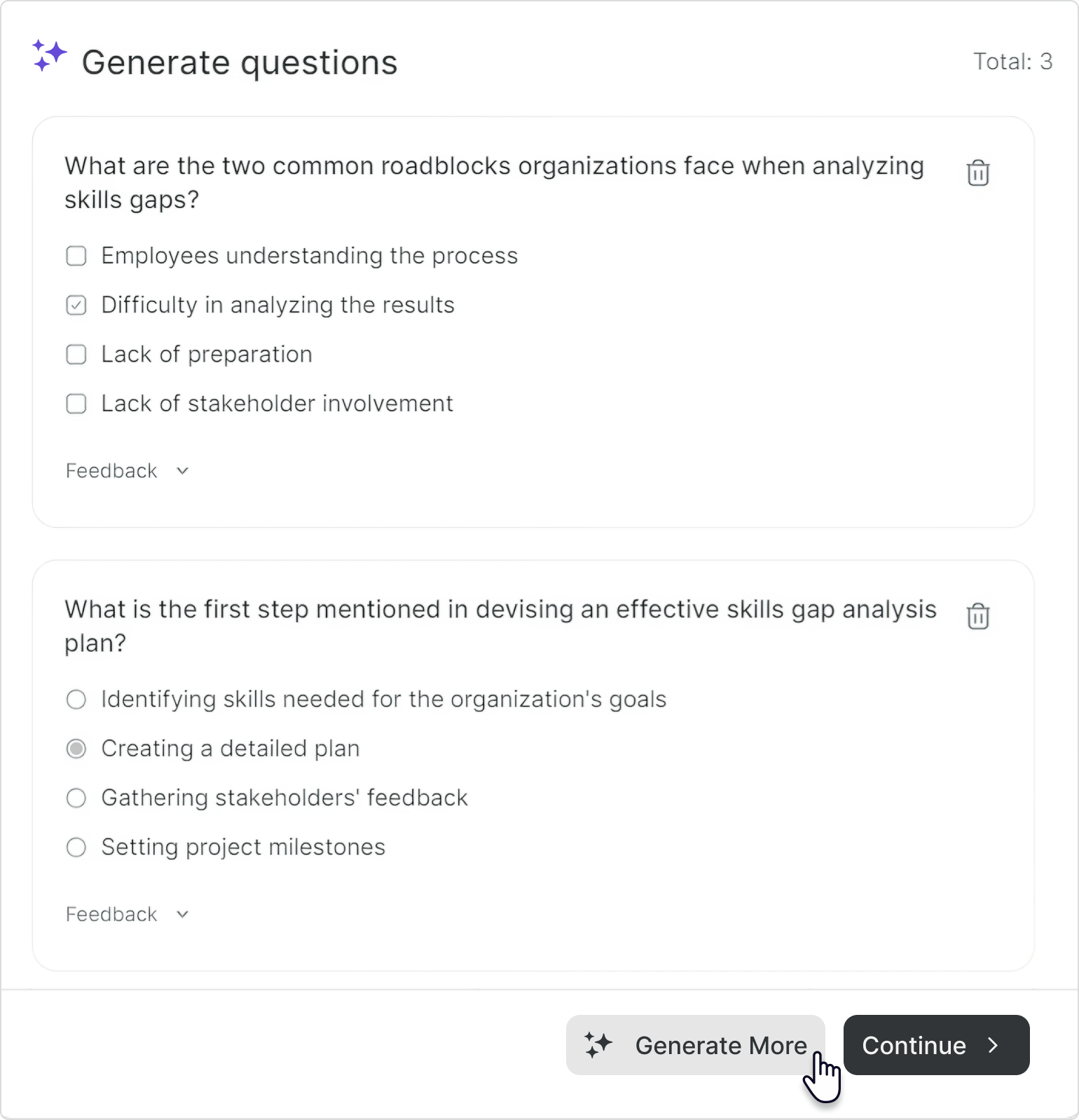Click the Total: 3 counter label

[1012, 61]
